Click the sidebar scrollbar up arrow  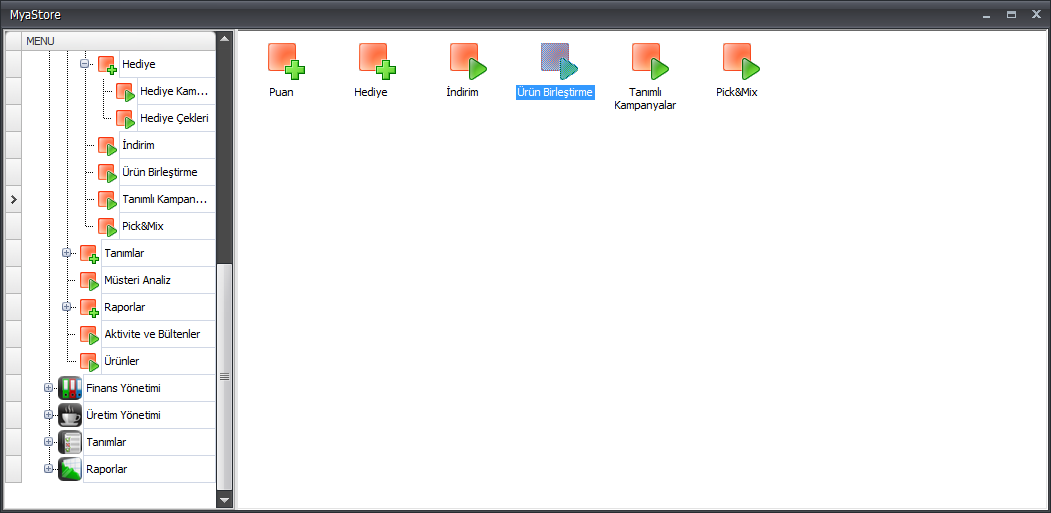point(224,39)
